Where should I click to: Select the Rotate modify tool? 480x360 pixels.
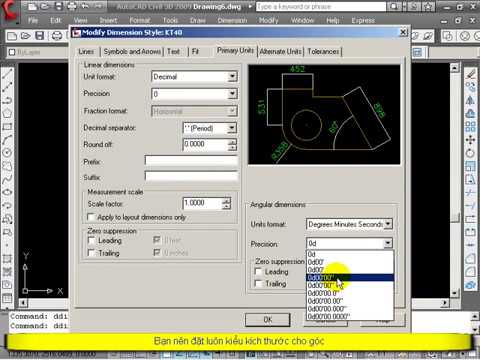pyautogui.click(x=470, y=153)
